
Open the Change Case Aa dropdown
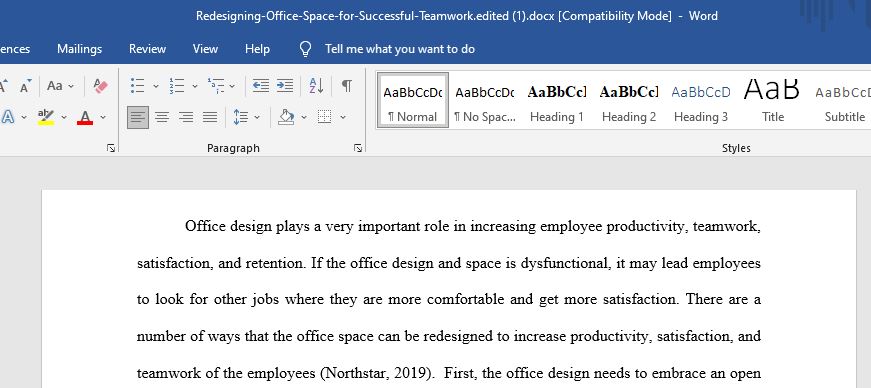coord(60,86)
